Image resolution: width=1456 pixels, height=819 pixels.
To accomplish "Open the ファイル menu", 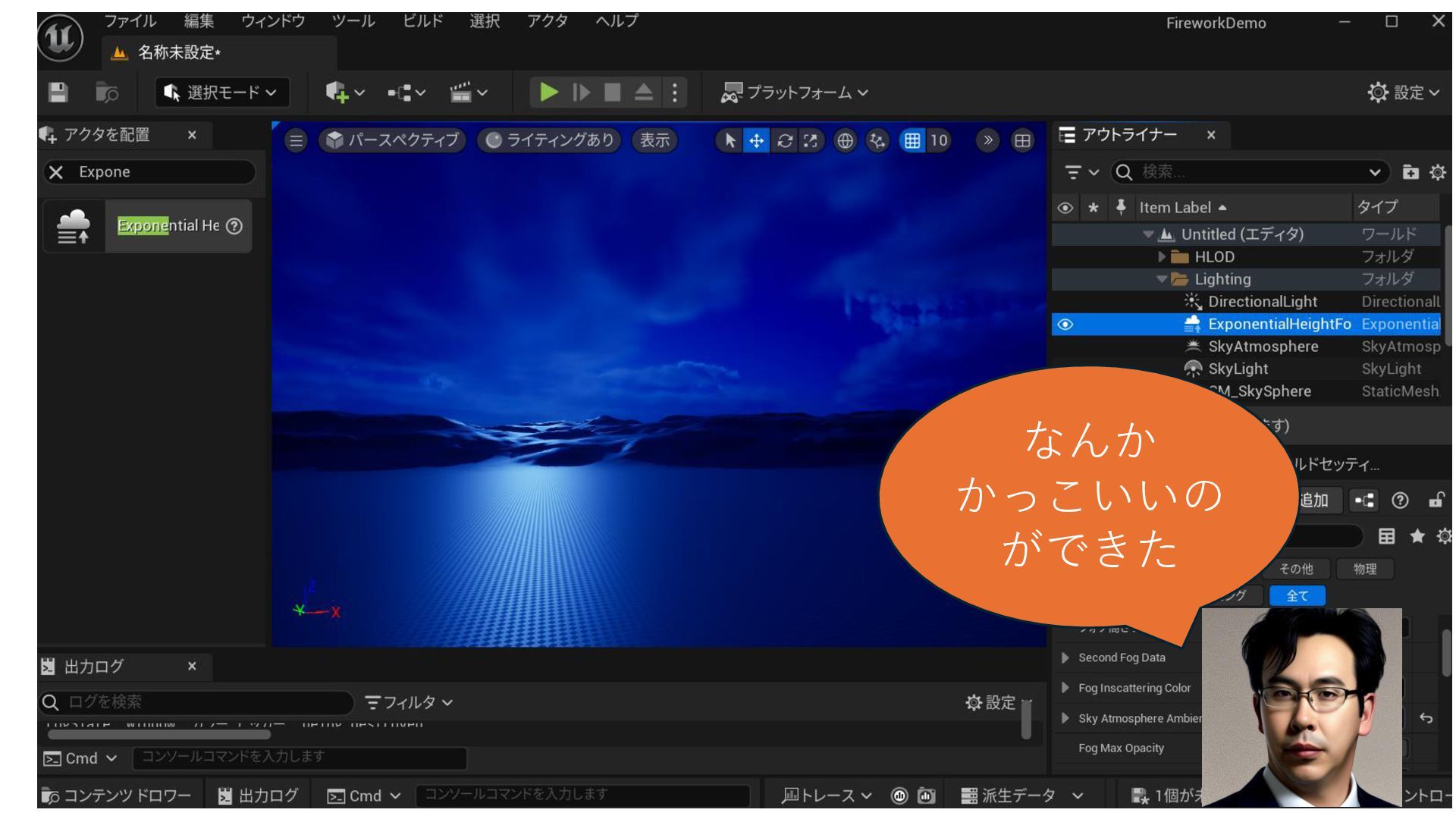I will [130, 21].
